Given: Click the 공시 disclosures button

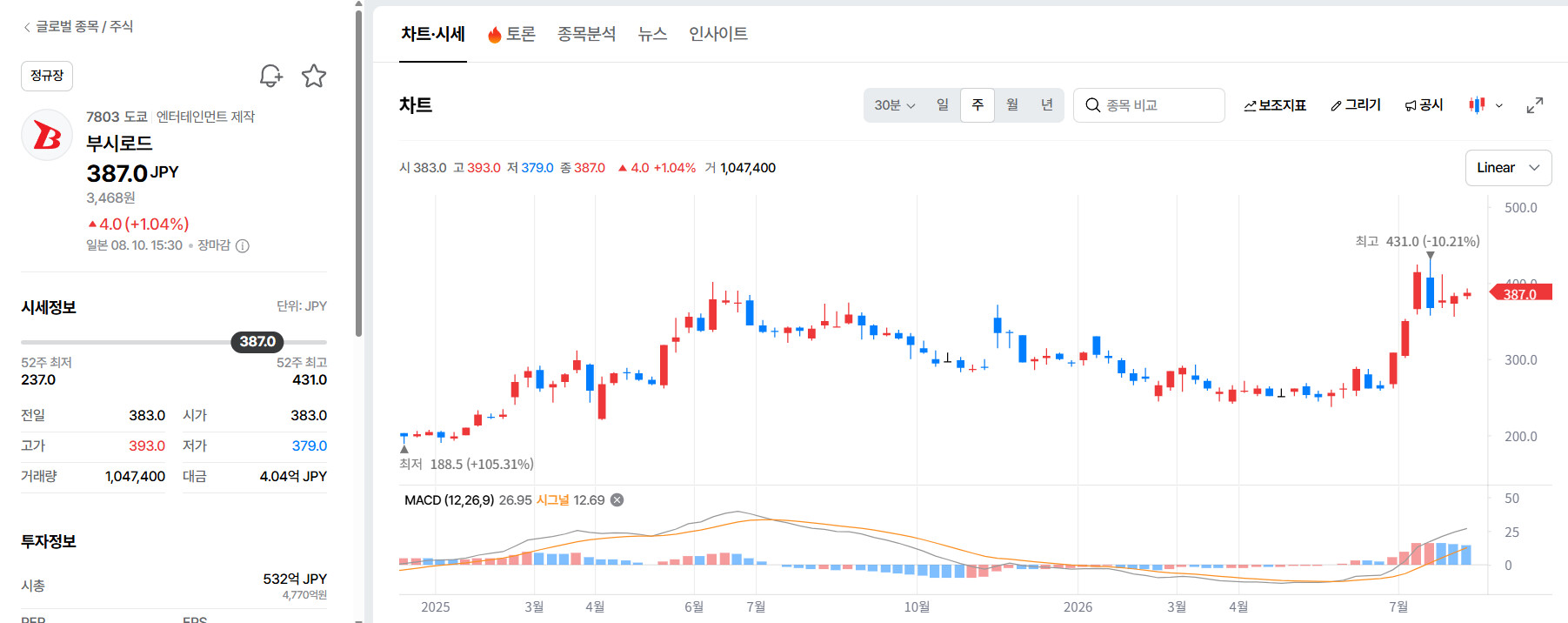Looking at the screenshot, I should click(1424, 105).
